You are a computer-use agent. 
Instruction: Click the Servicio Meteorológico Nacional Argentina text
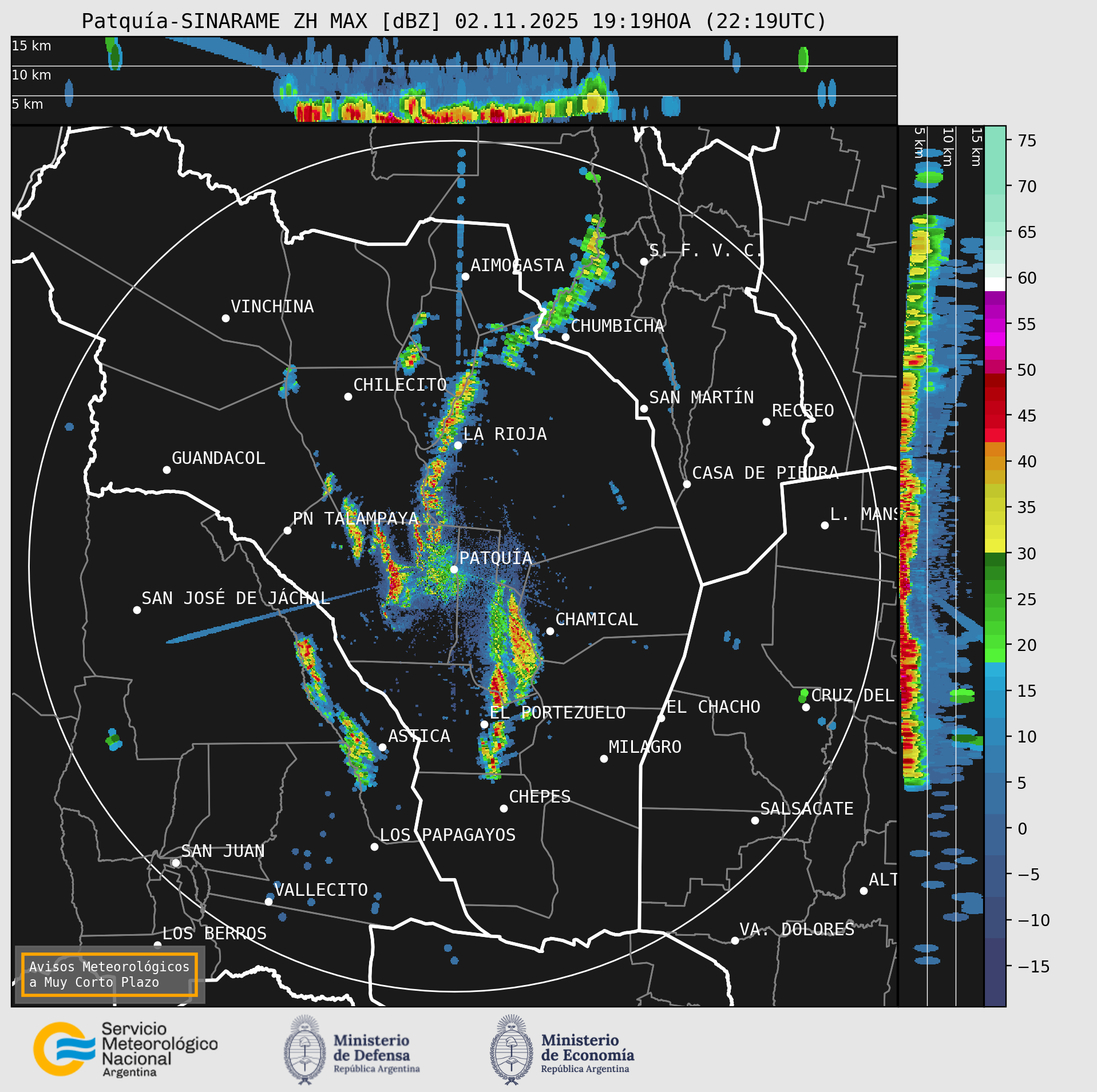coord(160,1050)
